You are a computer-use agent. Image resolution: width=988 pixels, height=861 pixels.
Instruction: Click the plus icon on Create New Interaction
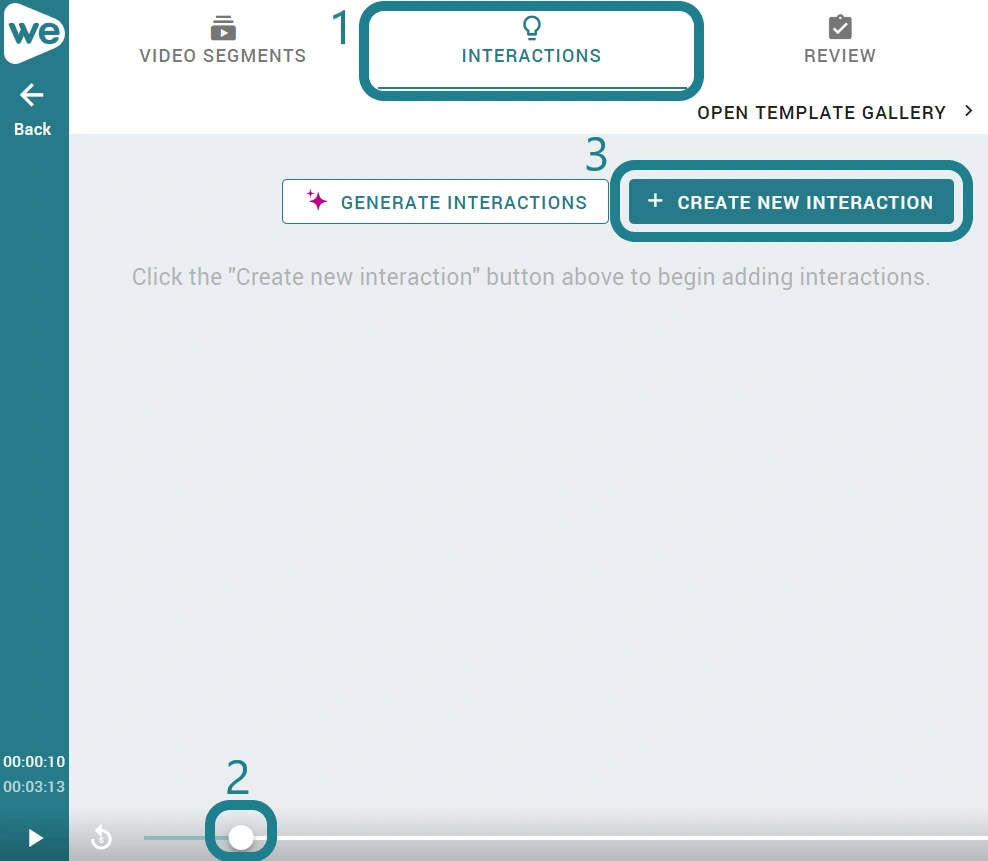tap(655, 200)
